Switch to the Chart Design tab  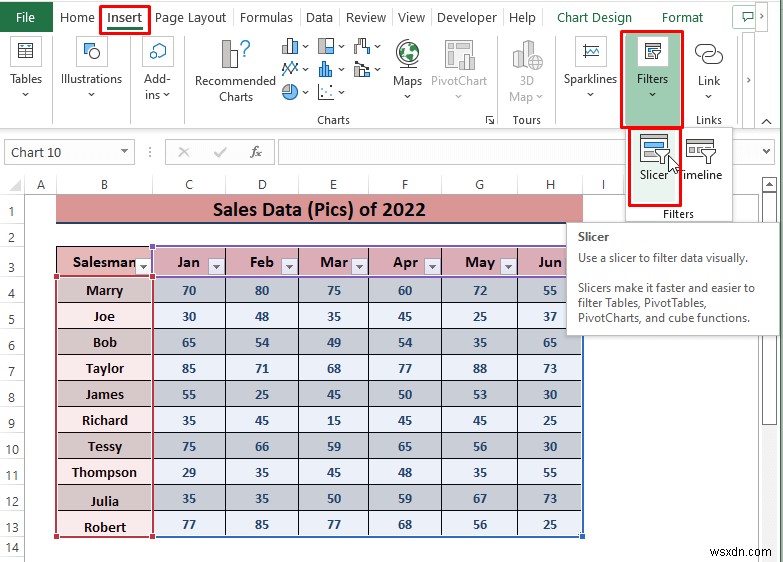594,17
